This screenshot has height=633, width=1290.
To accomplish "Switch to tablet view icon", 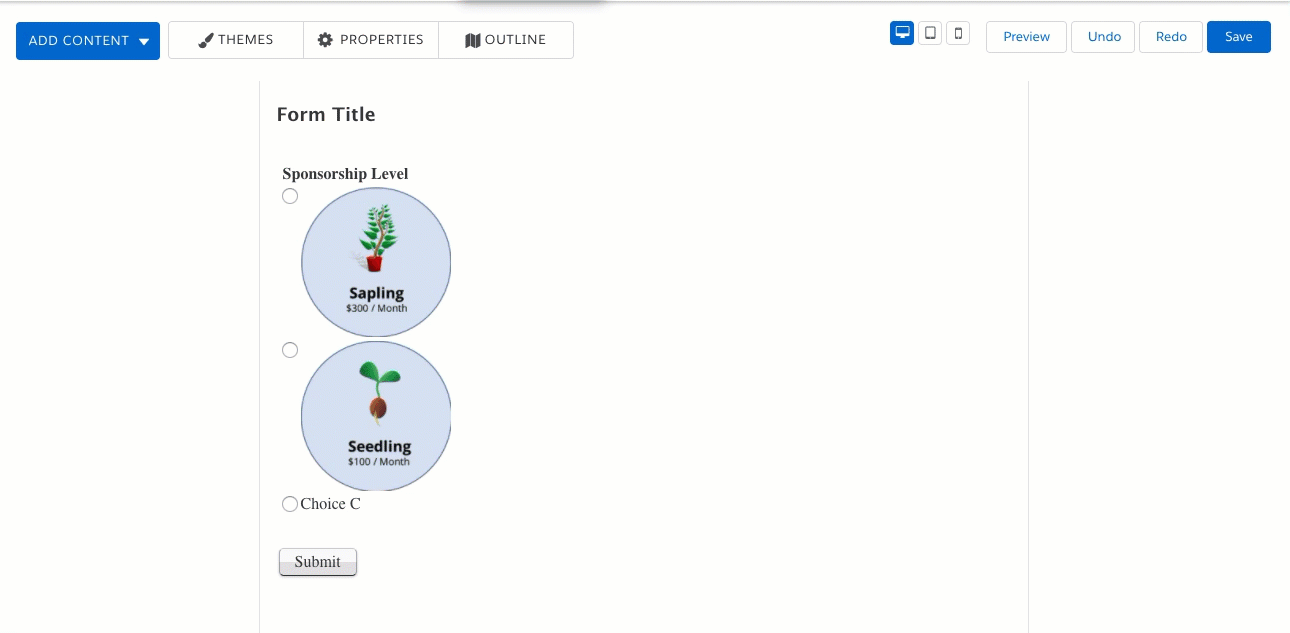I will tap(930, 33).
